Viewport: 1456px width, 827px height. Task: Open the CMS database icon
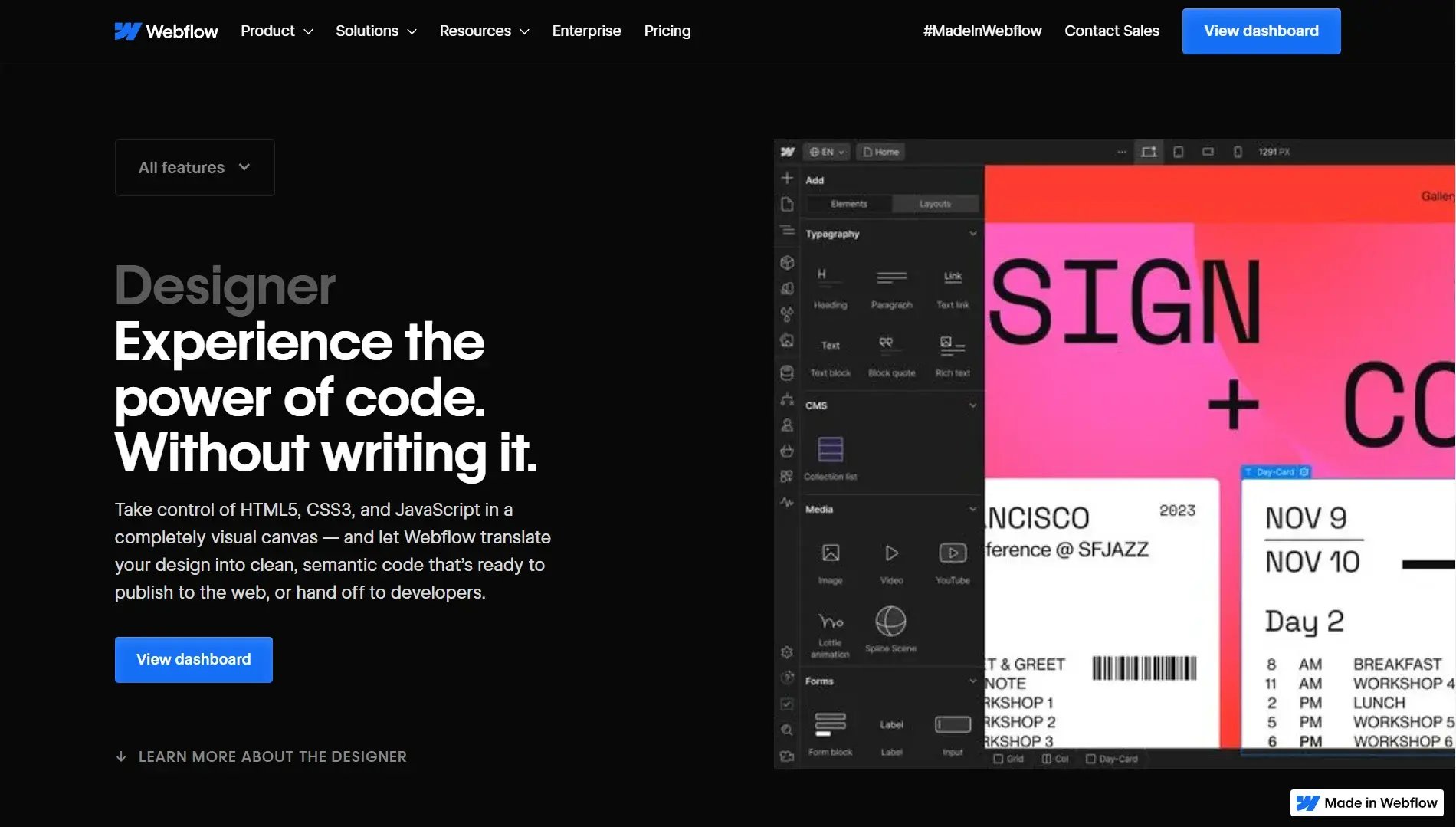(787, 373)
